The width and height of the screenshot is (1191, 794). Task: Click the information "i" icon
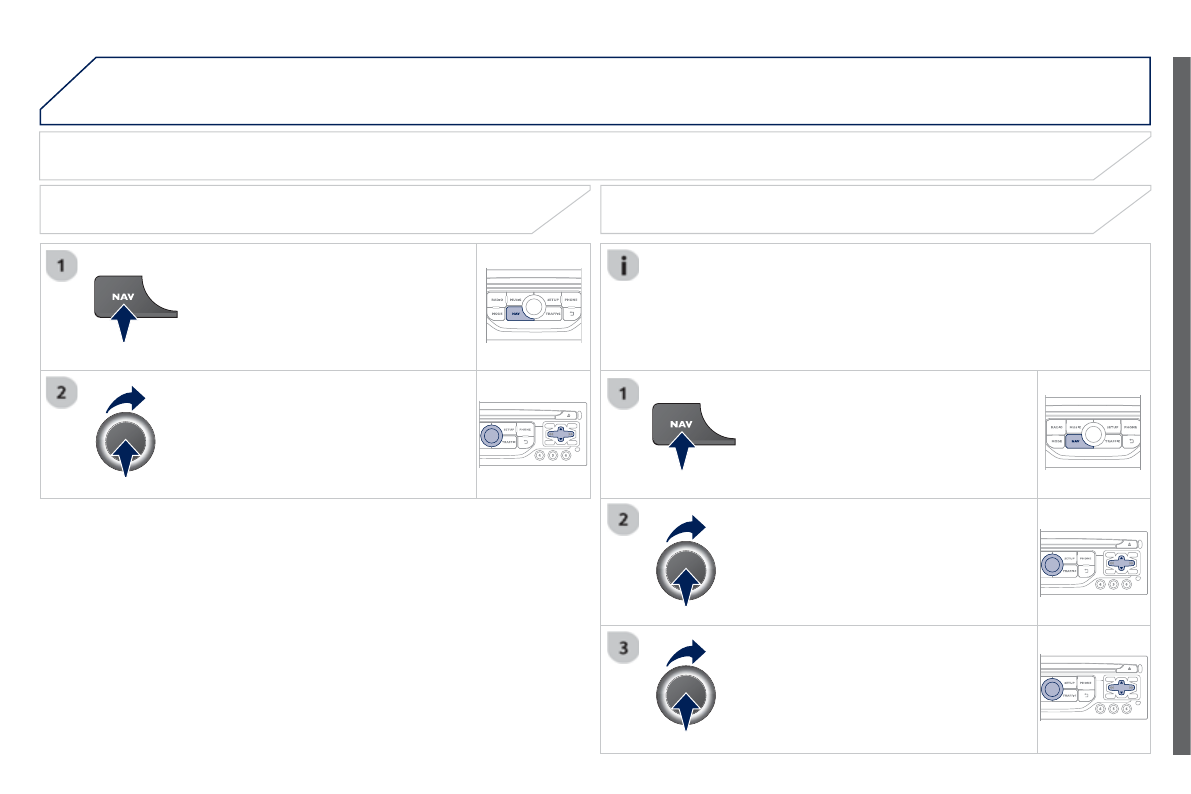pyautogui.click(x=624, y=267)
